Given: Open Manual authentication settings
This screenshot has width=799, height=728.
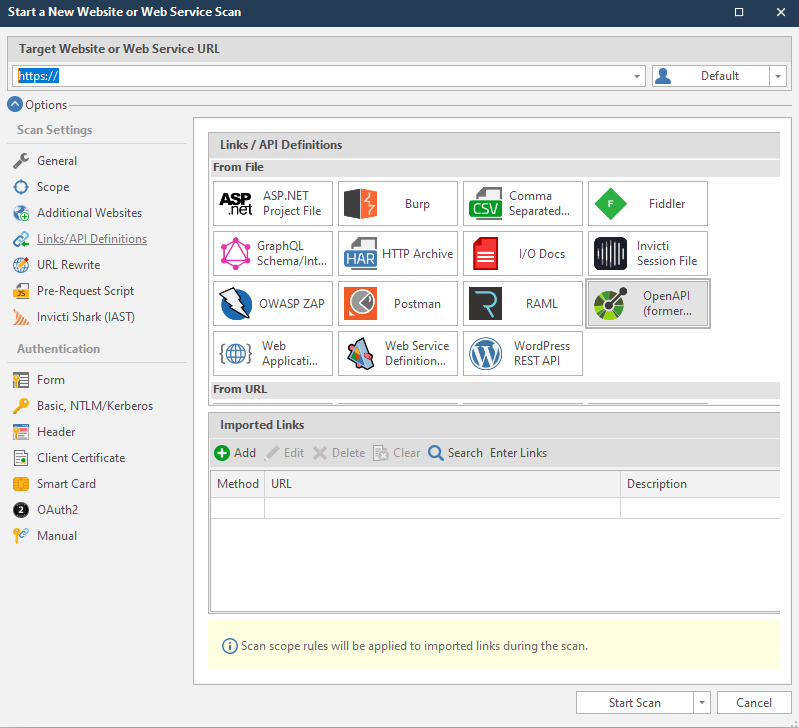Looking at the screenshot, I should 57,535.
